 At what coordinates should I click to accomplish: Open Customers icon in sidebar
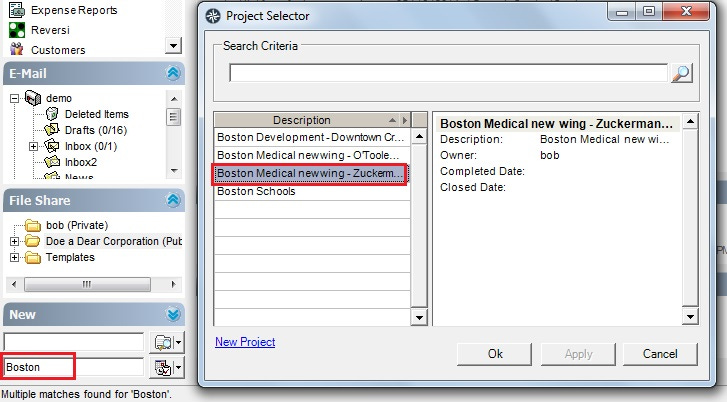tap(17, 49)
